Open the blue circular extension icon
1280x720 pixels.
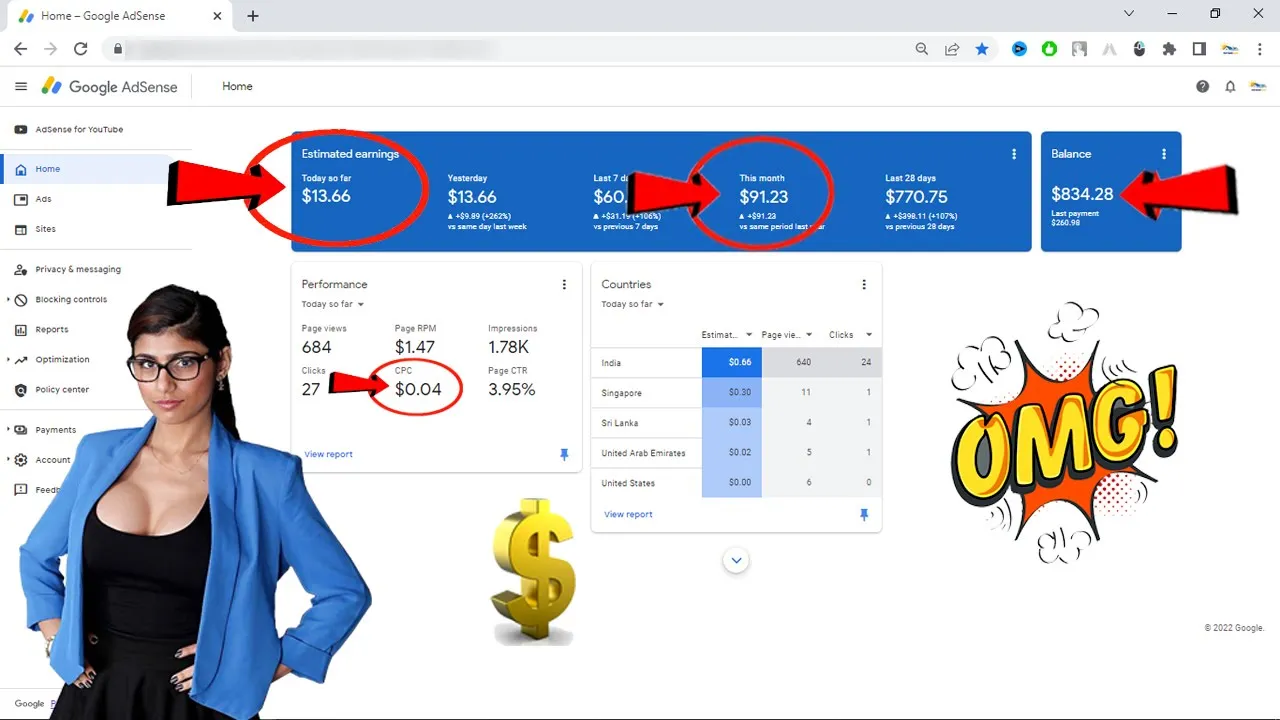click(1019, 48)
